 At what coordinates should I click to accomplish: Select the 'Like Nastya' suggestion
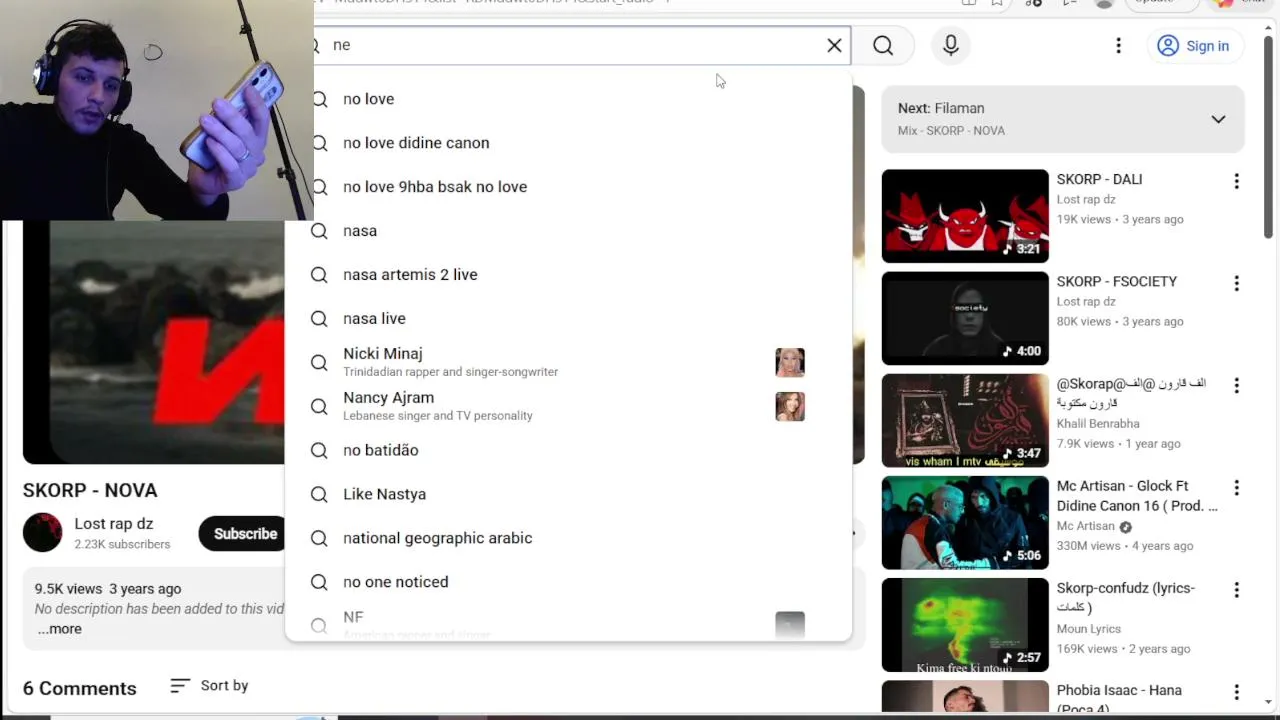tap(568, 494)
